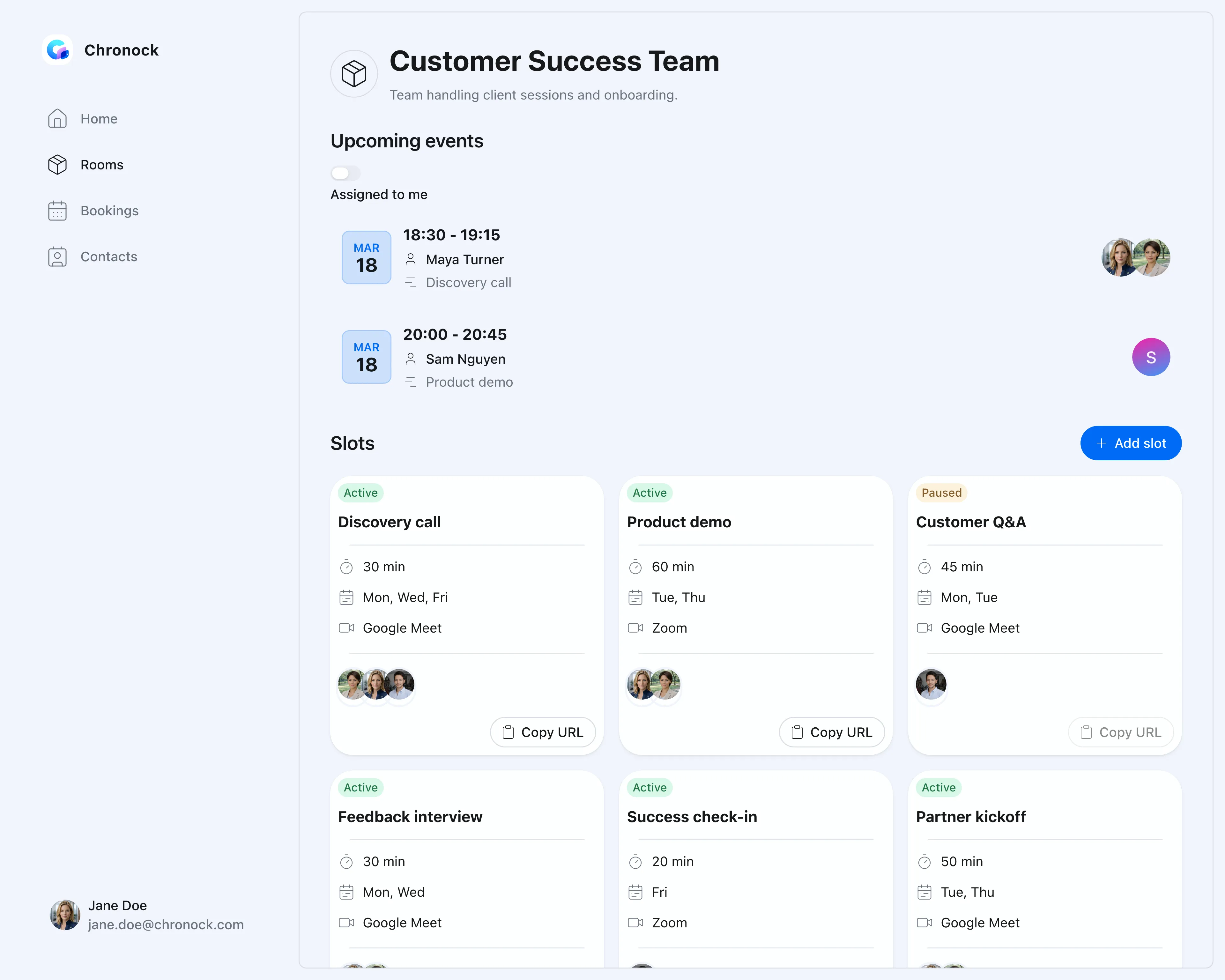This screenshot has height=980, width=1225.
Task: Click the Paused badge on Customer Q&A
Action: [941, 493]
